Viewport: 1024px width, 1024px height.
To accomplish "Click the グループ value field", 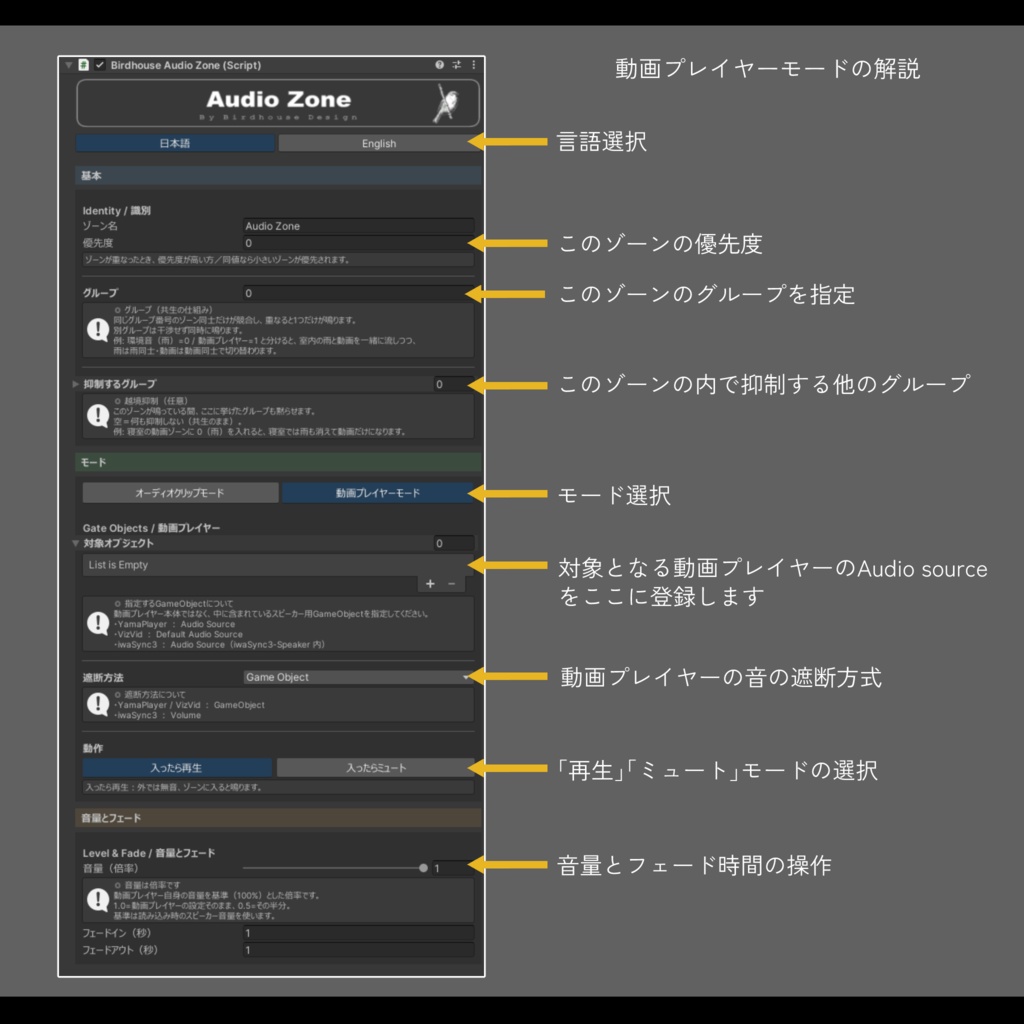I will click(358, 293).
